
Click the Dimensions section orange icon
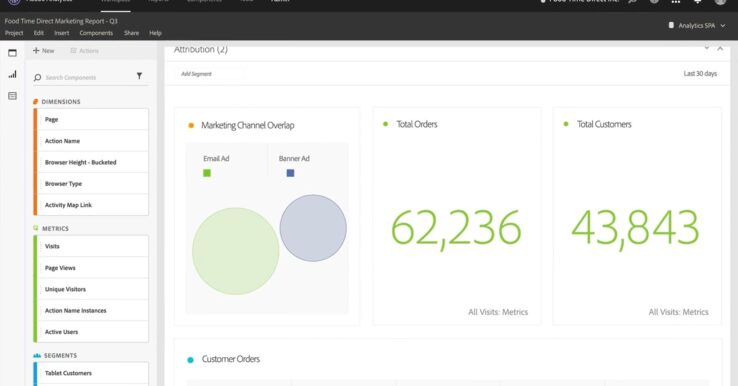pos(35,102)
